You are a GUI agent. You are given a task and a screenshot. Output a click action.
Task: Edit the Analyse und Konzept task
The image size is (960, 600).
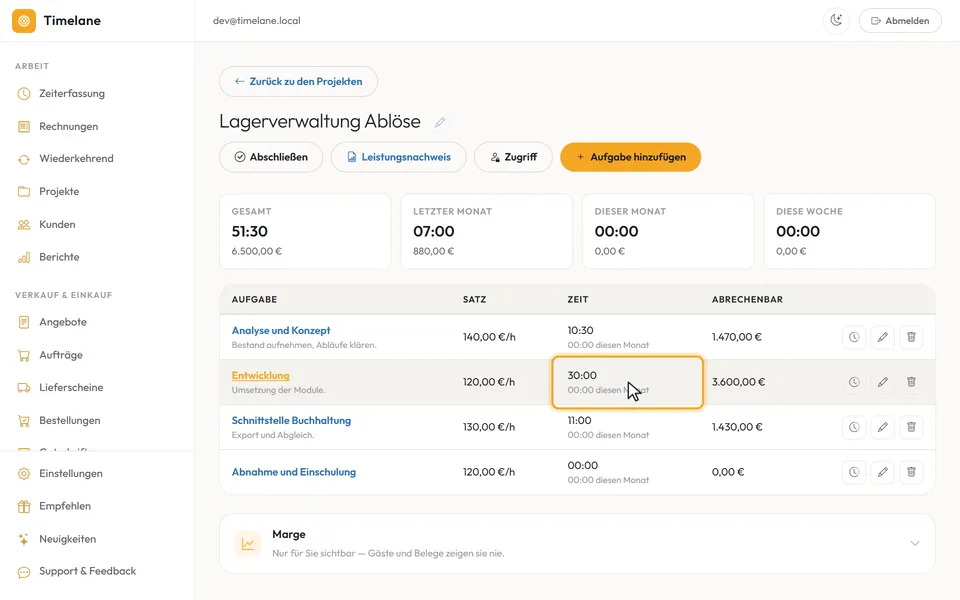click(x=883, y=337)
